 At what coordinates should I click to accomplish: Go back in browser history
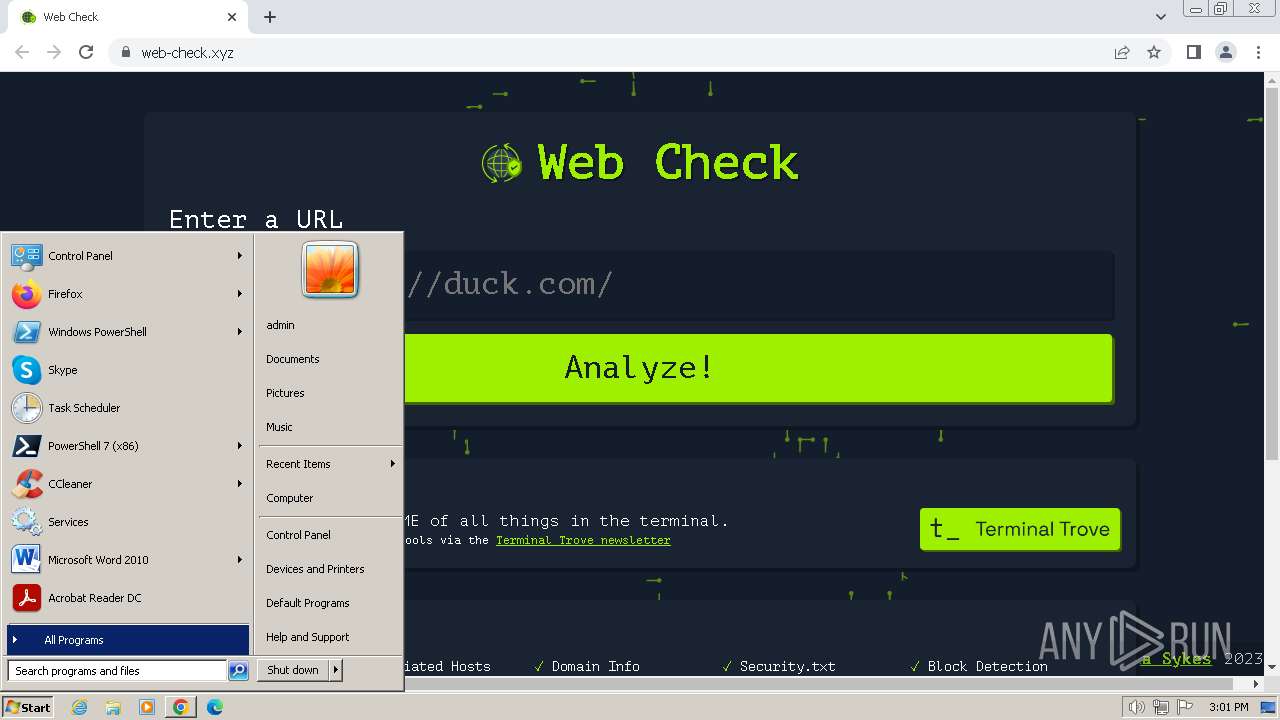click(22, 52)
